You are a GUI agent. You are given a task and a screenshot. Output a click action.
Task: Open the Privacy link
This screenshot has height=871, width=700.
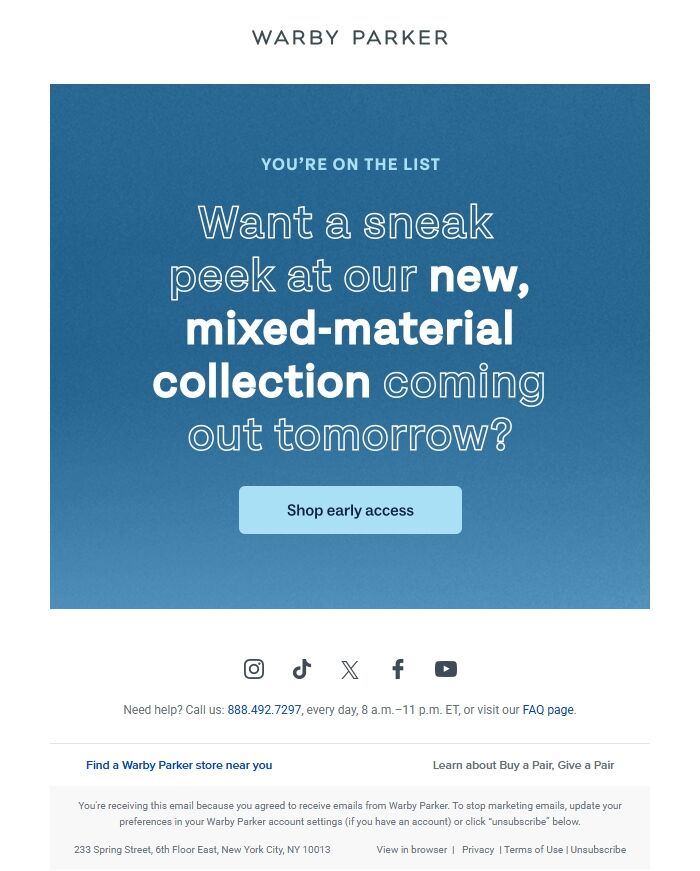pyautogui.click(x=478, y=849)
